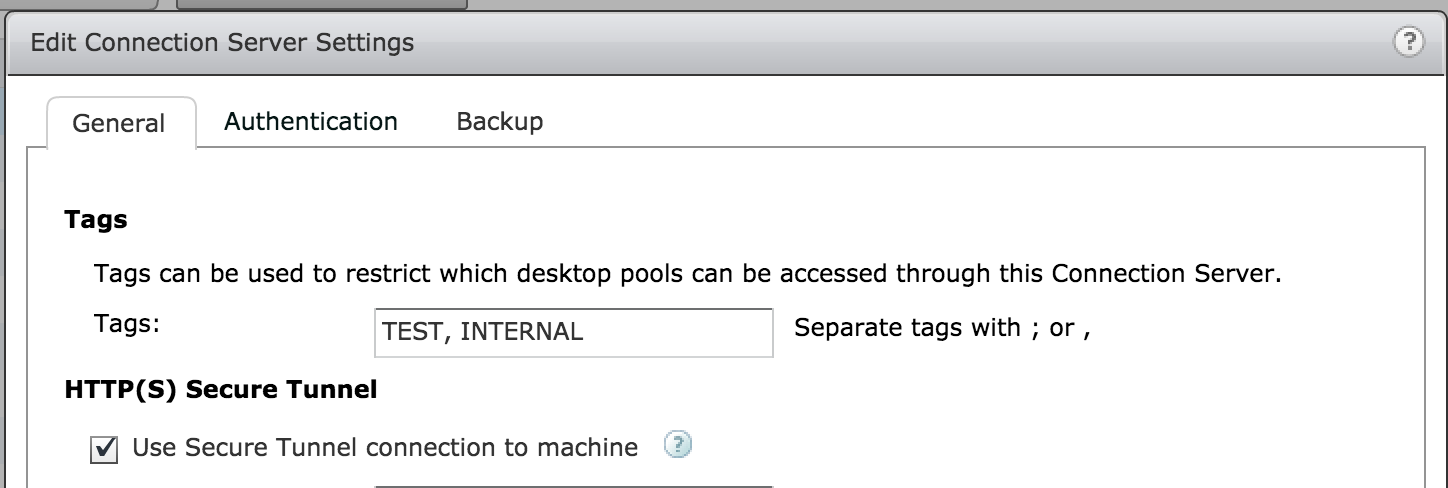Uncheck Use Secure Tunnel connection checkbox

(x=104, y=449)
